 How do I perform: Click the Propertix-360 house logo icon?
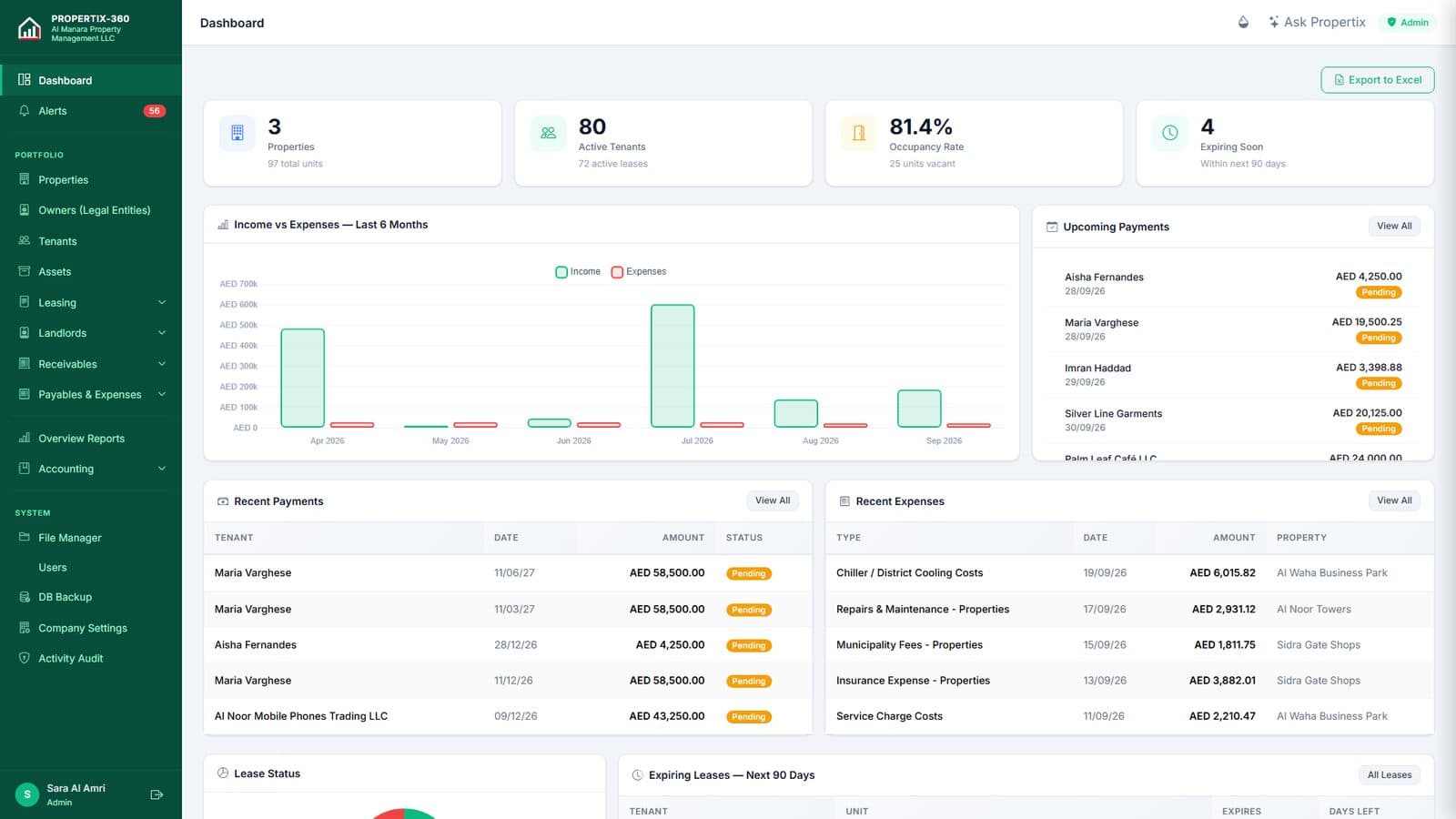click(x=29, y=28)
